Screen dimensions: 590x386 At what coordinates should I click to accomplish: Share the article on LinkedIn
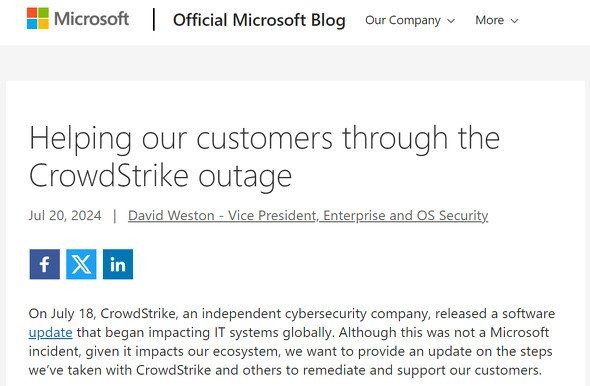coord(118,264)
